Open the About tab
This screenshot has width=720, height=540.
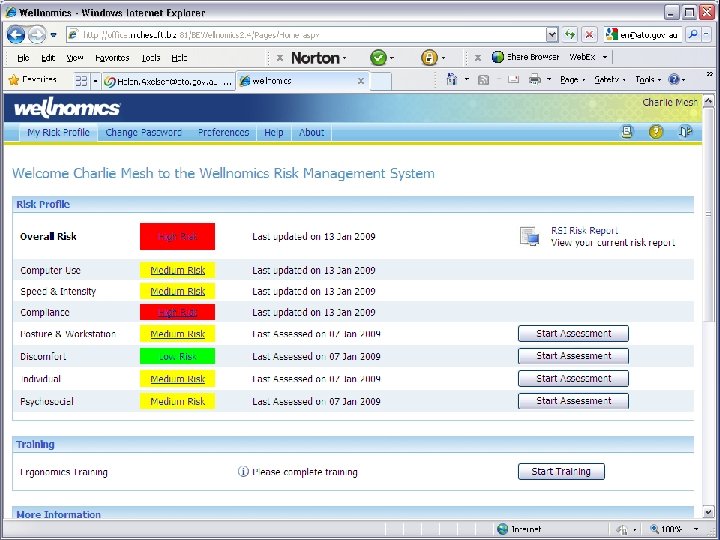tap(311, 133)
